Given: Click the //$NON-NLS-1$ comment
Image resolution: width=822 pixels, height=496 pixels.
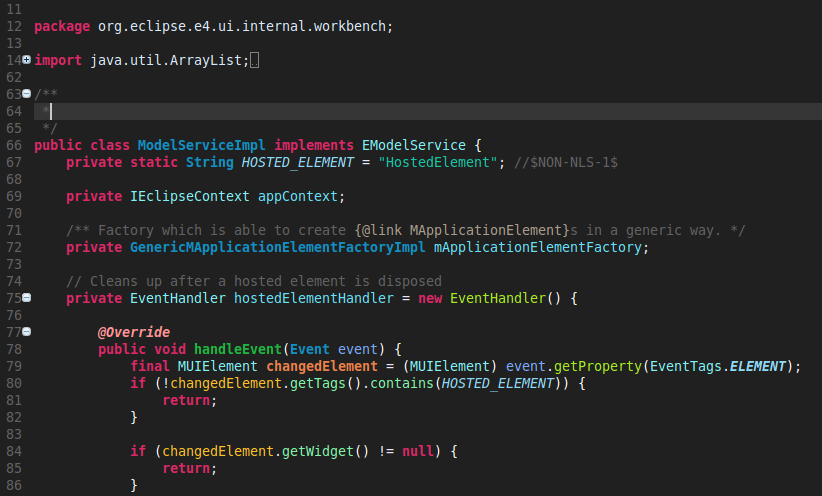Looking at the screenshot, I should point(566,163).
